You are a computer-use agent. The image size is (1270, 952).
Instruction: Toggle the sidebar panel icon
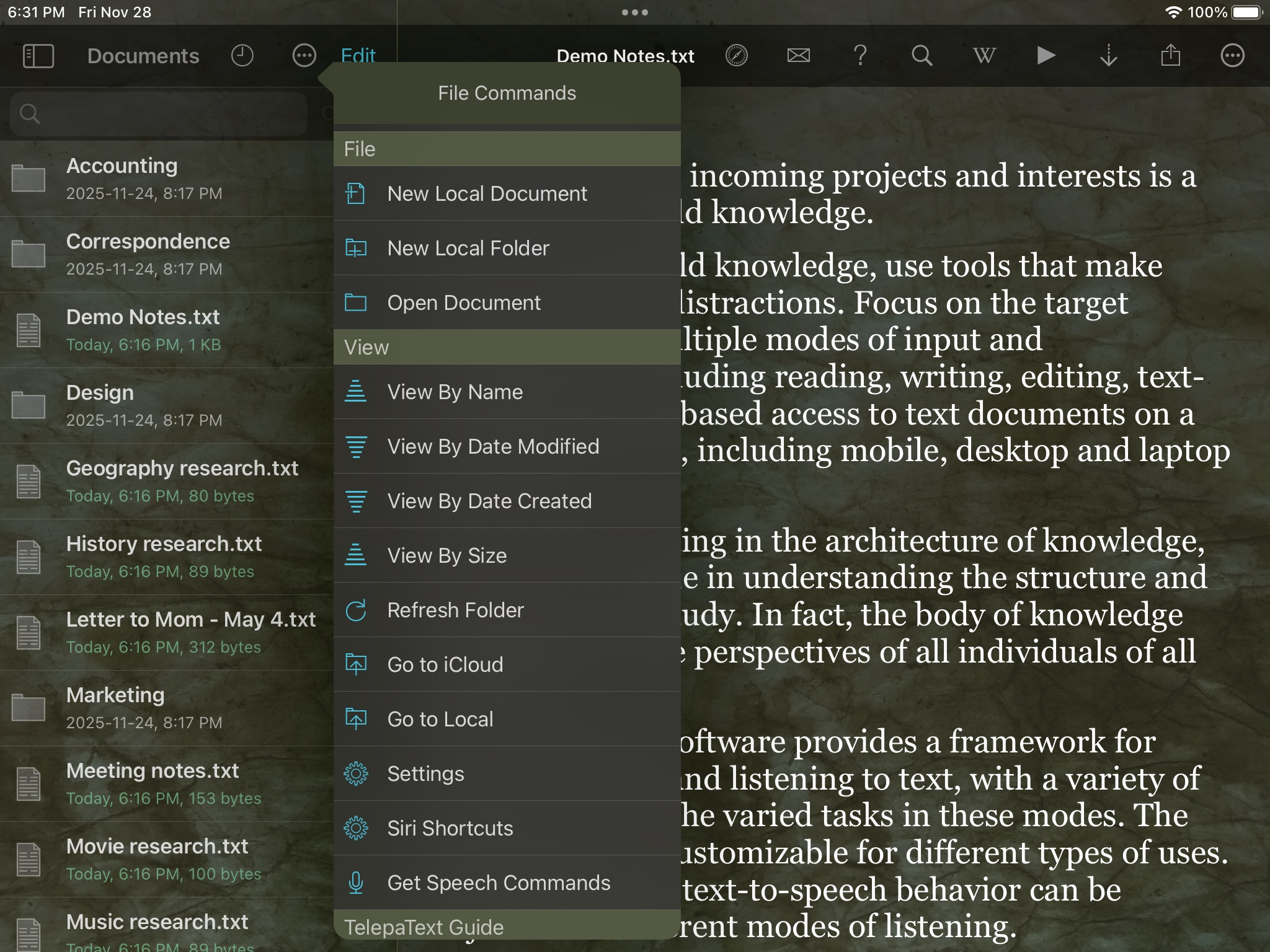click(x=38, y=56)
